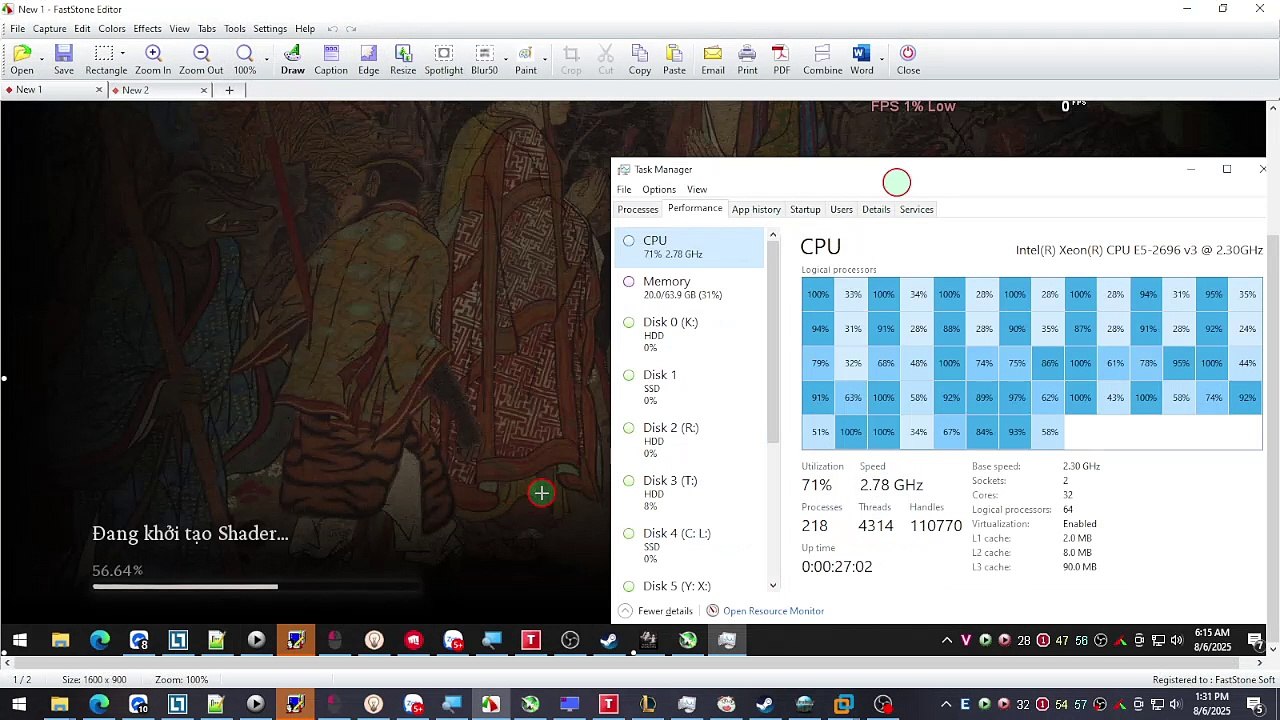
Task: Zoom out of the image
Action: click(201, 60)
